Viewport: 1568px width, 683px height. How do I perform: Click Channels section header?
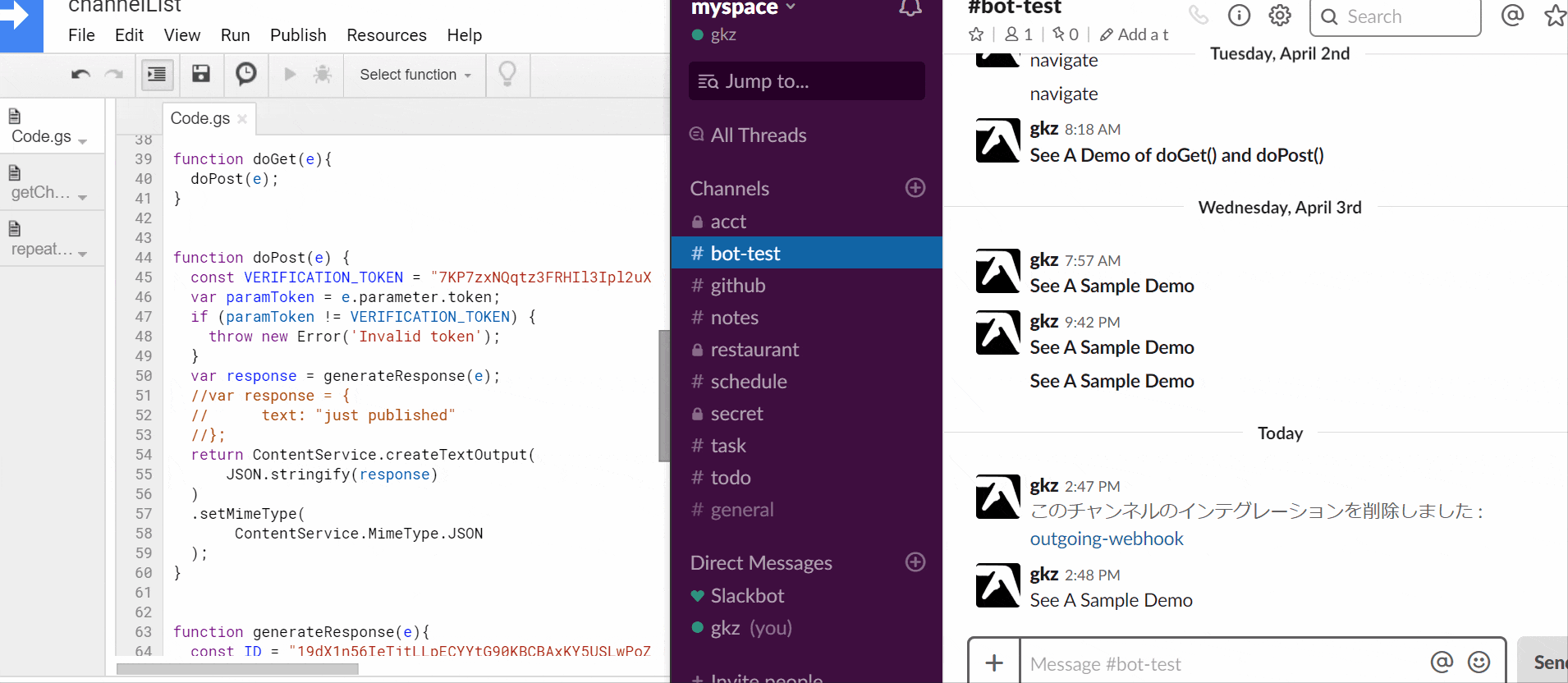(x=729, y=189)
